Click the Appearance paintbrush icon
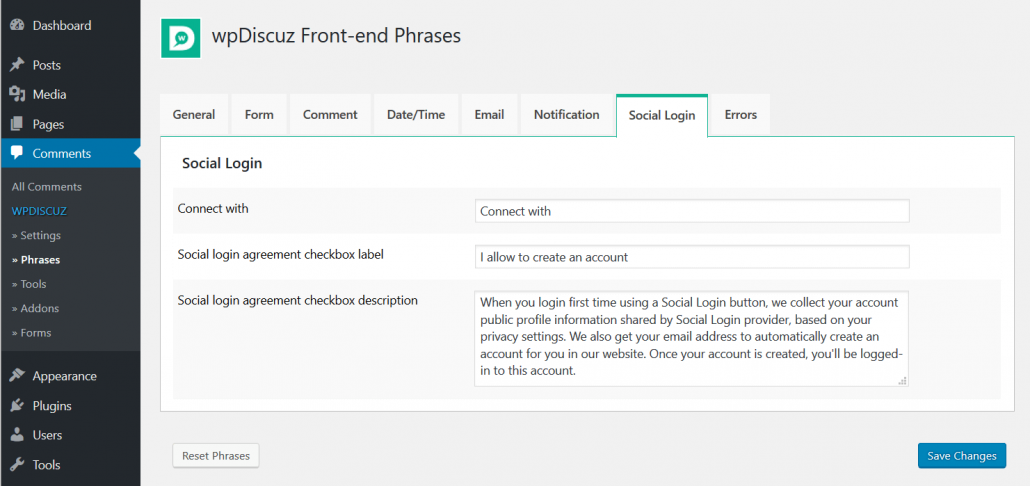The width and height of the screenshot is (1030, 486). coord(17,376)
